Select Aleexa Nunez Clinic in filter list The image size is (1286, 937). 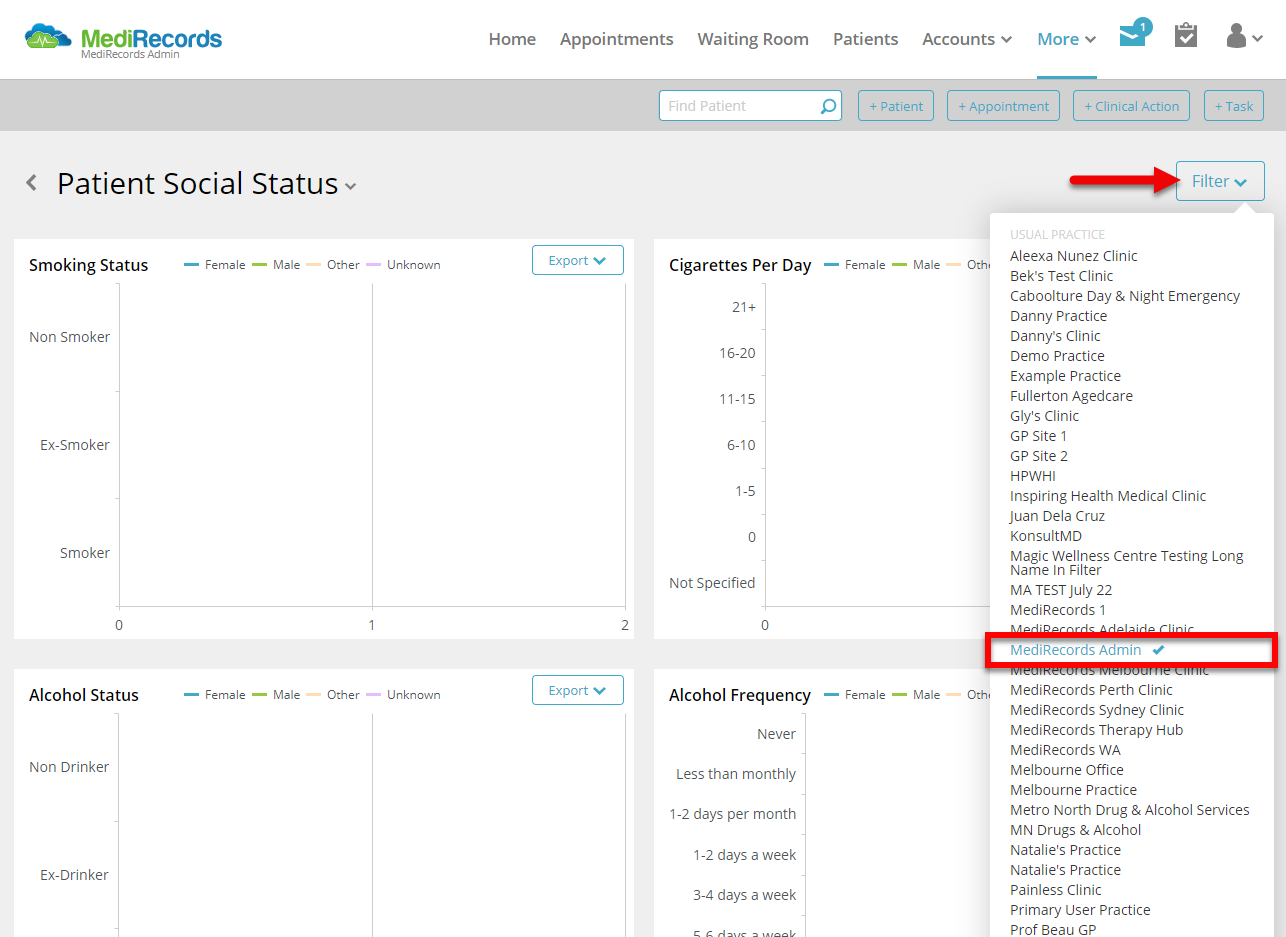click(x=1073, y=256)
